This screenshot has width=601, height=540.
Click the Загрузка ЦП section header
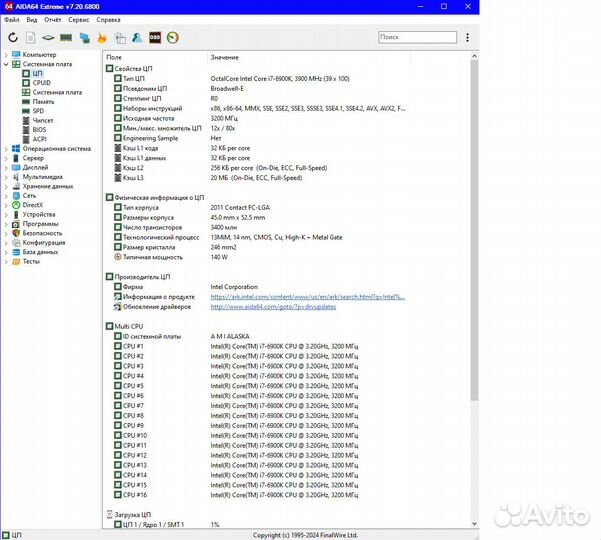(128, 514)
